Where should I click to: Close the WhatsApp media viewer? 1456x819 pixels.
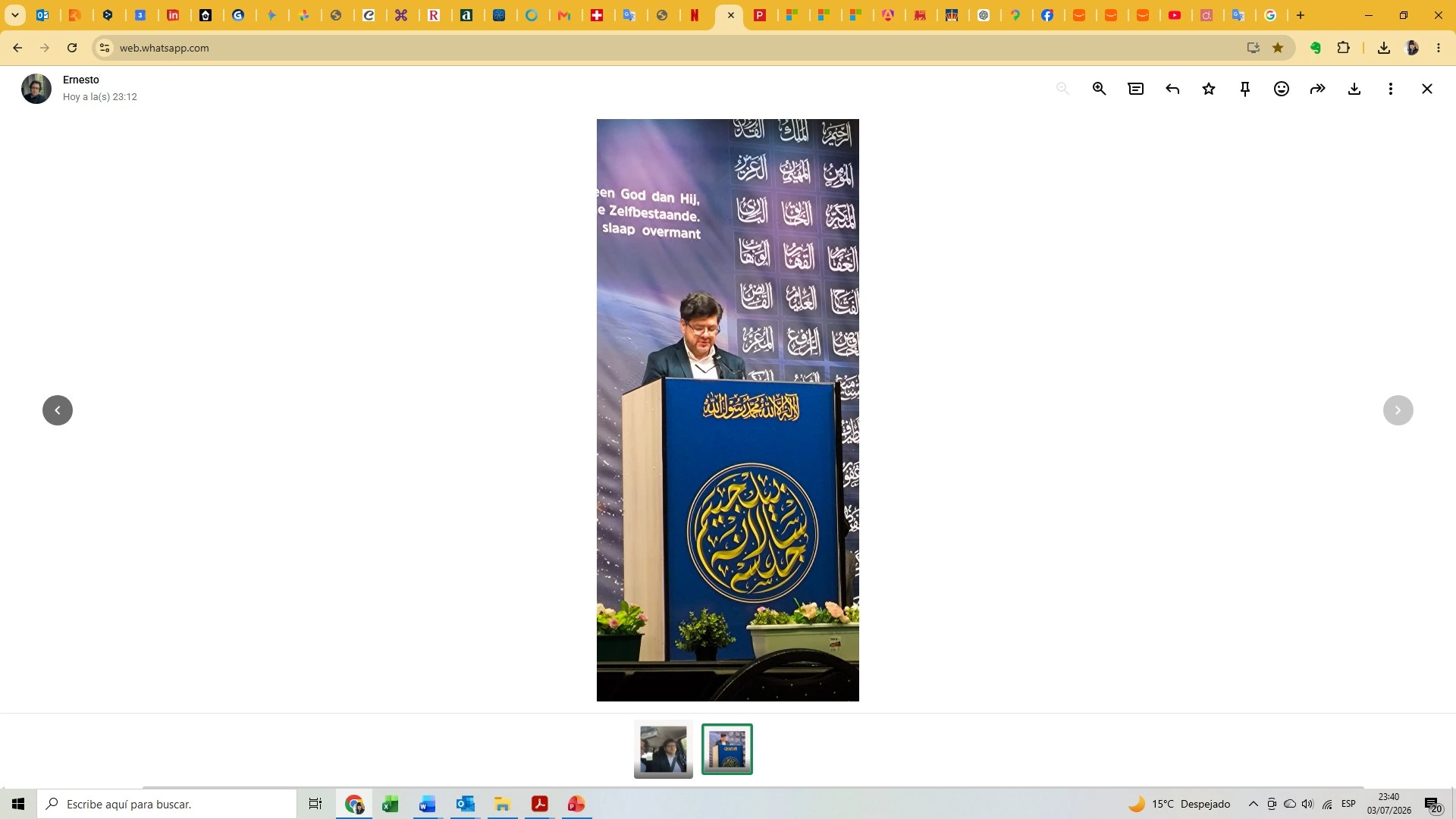[x=1427, y=89]
